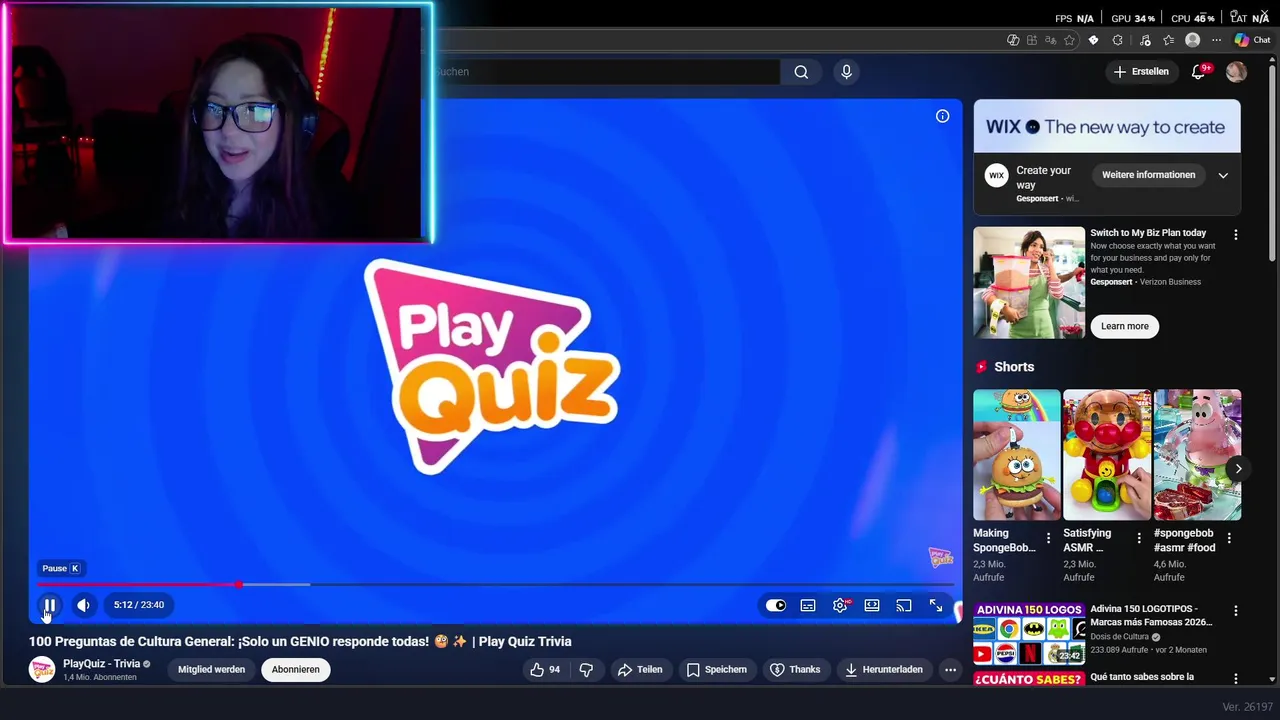1280x720 pixels.
Task: Open options for the #spongebob #asmr short
Action: (x=1229, y=538)
